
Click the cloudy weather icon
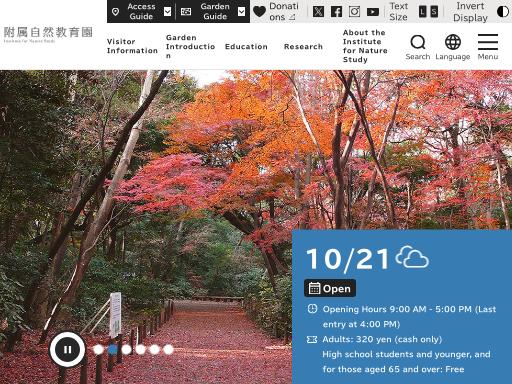[x=412, y=257]
